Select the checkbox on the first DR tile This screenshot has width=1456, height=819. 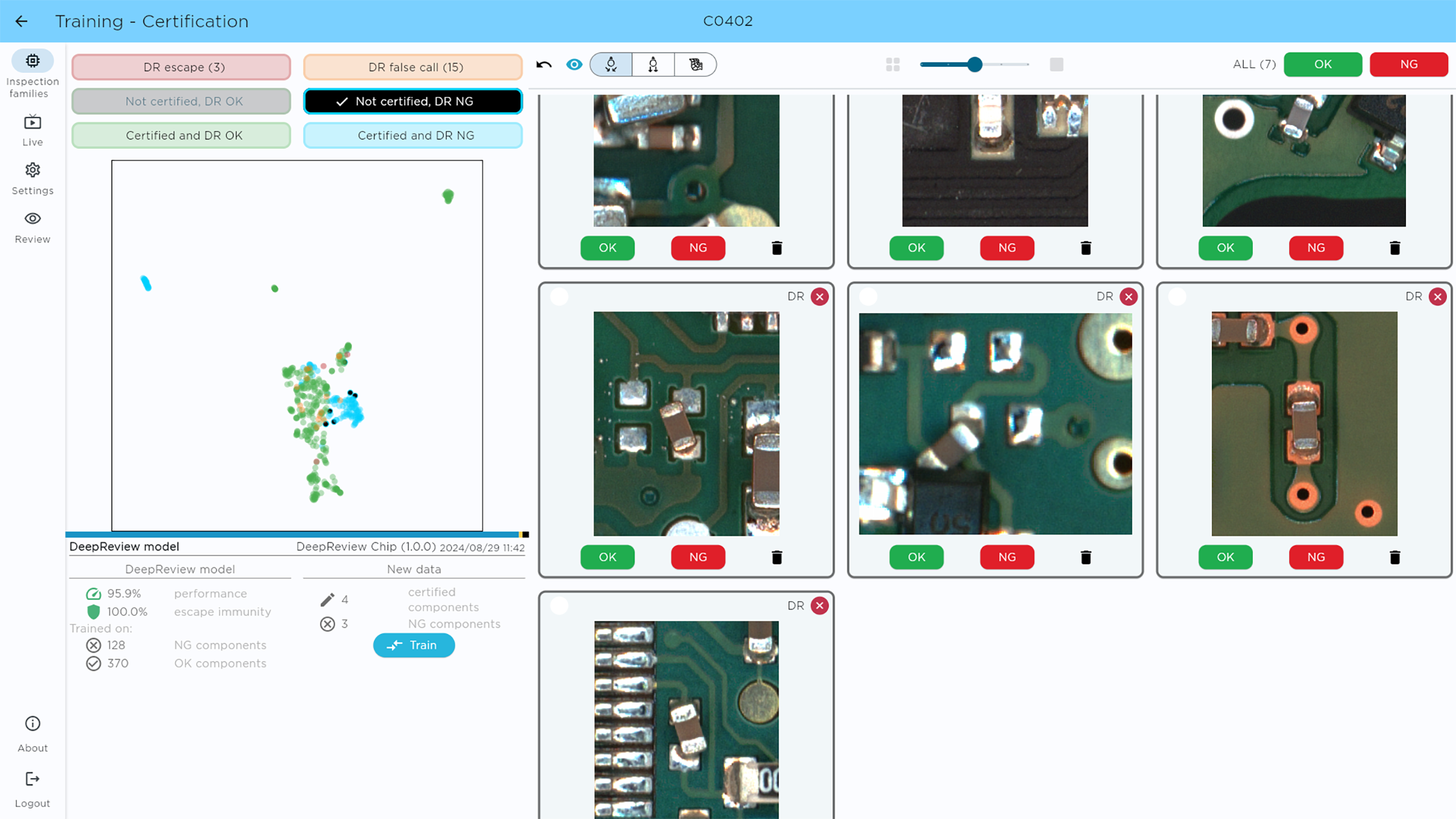coord(559,296)
